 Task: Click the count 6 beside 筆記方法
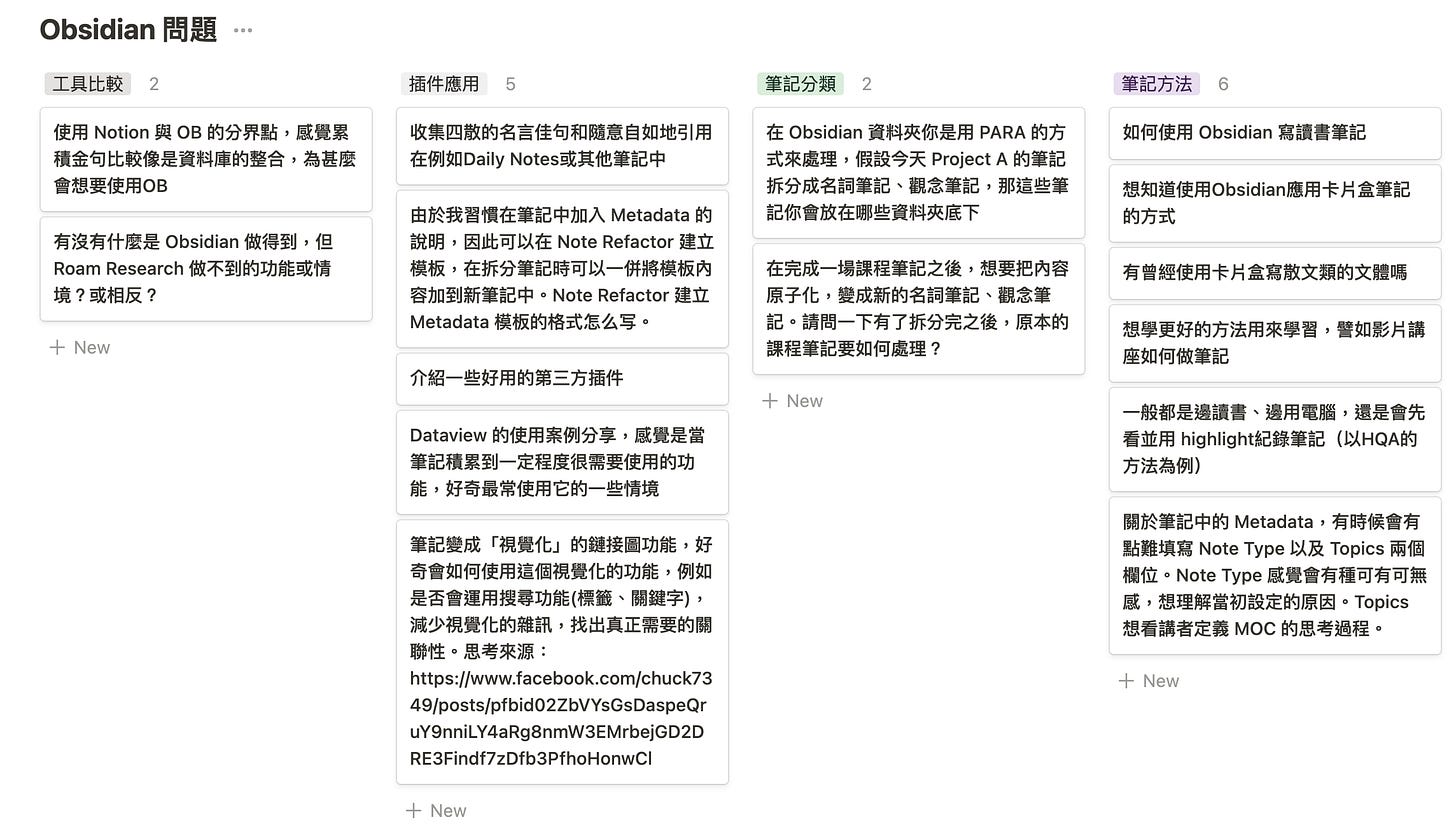(1223, 84)
